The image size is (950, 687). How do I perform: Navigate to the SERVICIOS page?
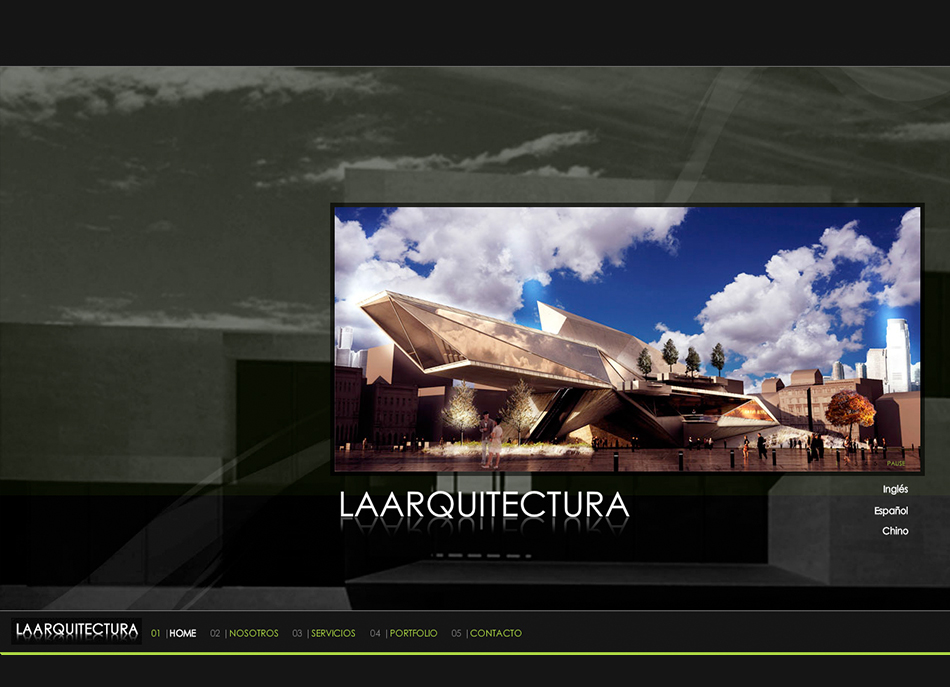point(333,633)
